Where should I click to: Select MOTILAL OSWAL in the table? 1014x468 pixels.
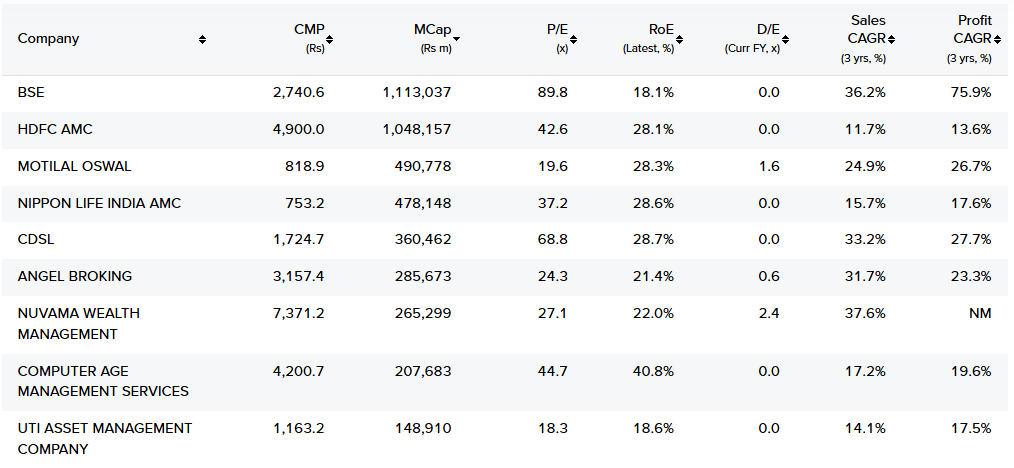[74, 166]
